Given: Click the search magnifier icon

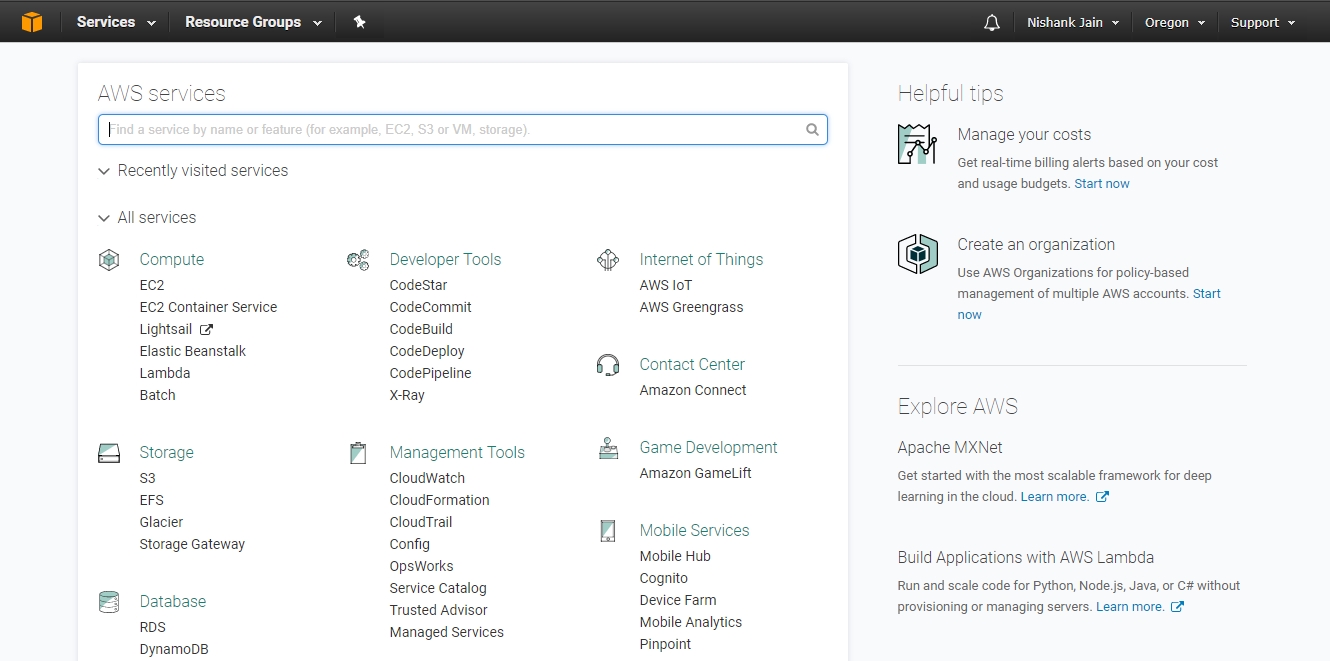Looking at the screenshot, I should click(812, 130).
